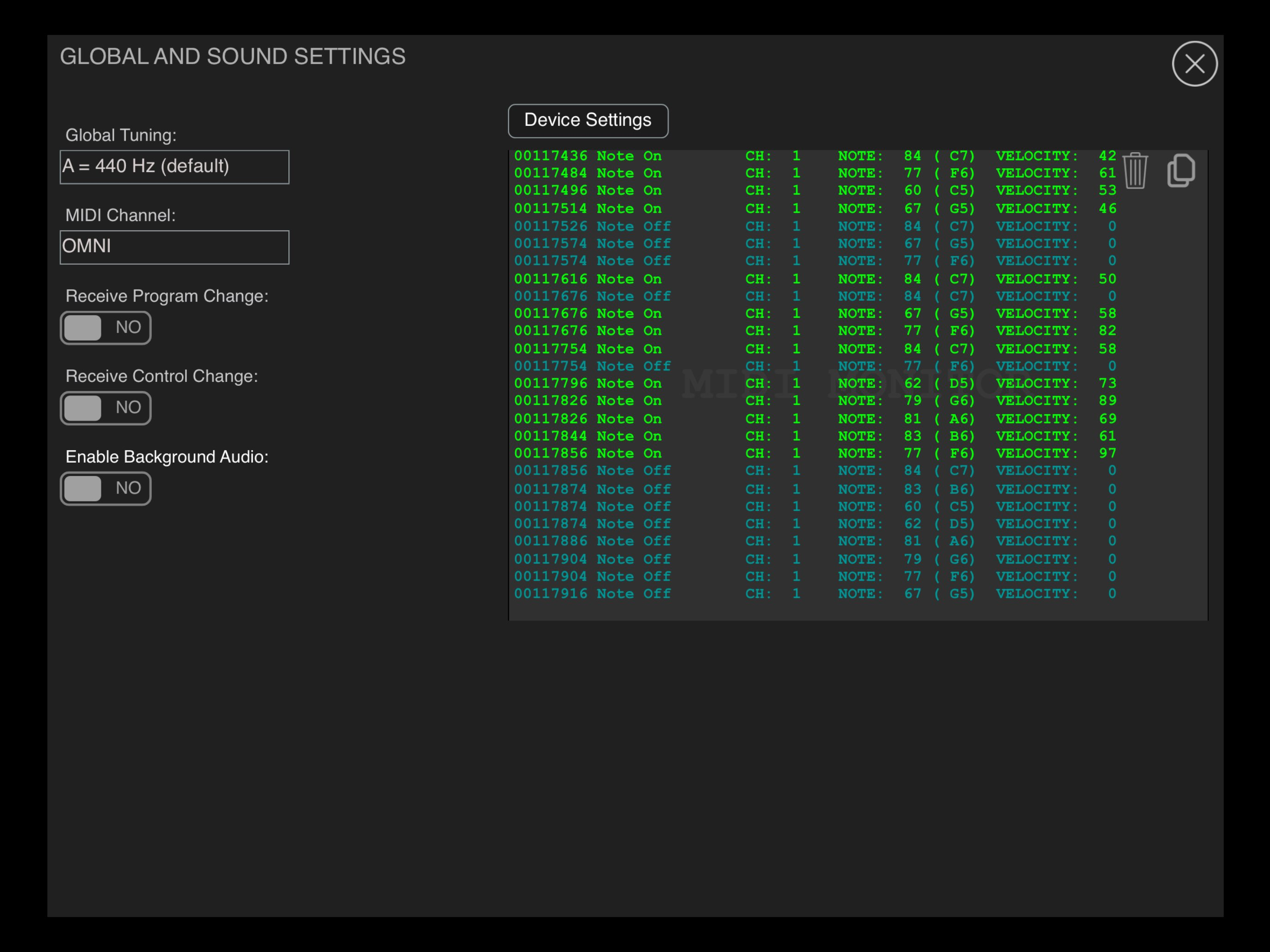The height and width of the screenshot is (952, 1270).
Task: Select log row 00117484 Note On
Action: (815, 173)
